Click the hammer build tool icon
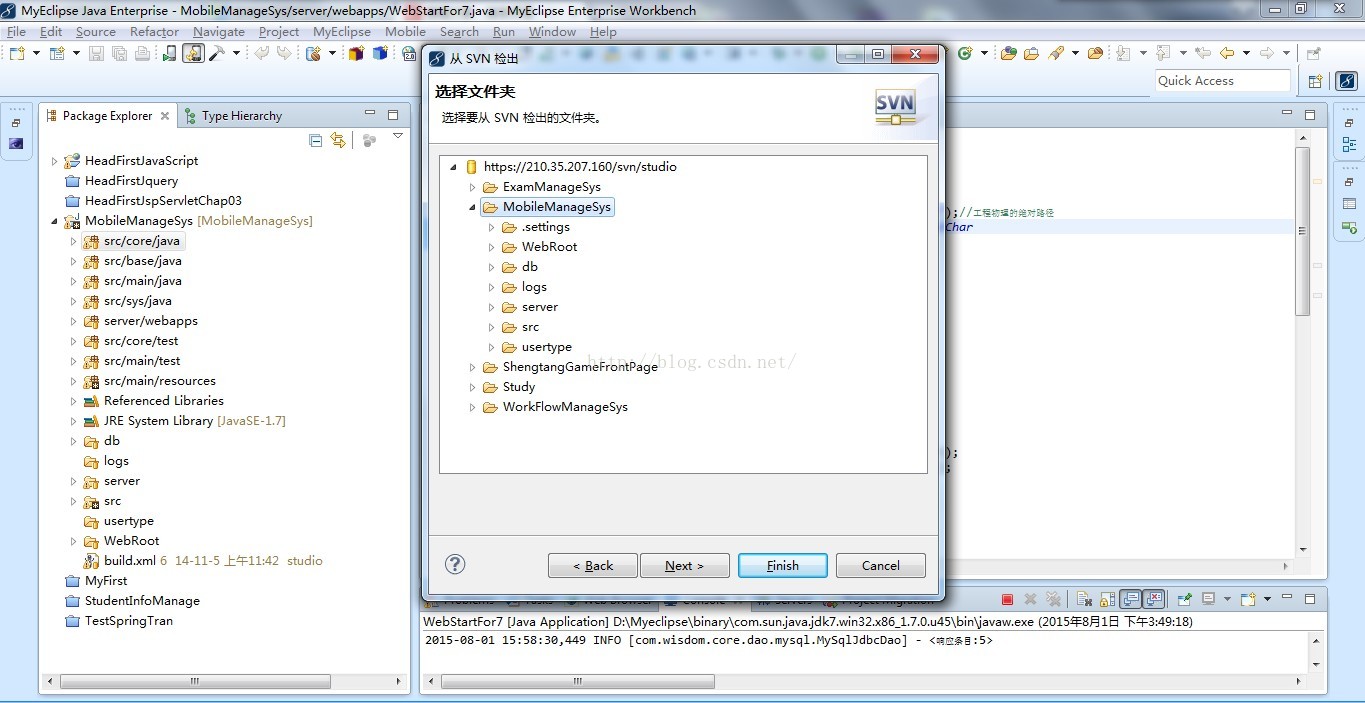Image resolution: width=1365 pixels, height=703 pixels. (x=217, y=53)
